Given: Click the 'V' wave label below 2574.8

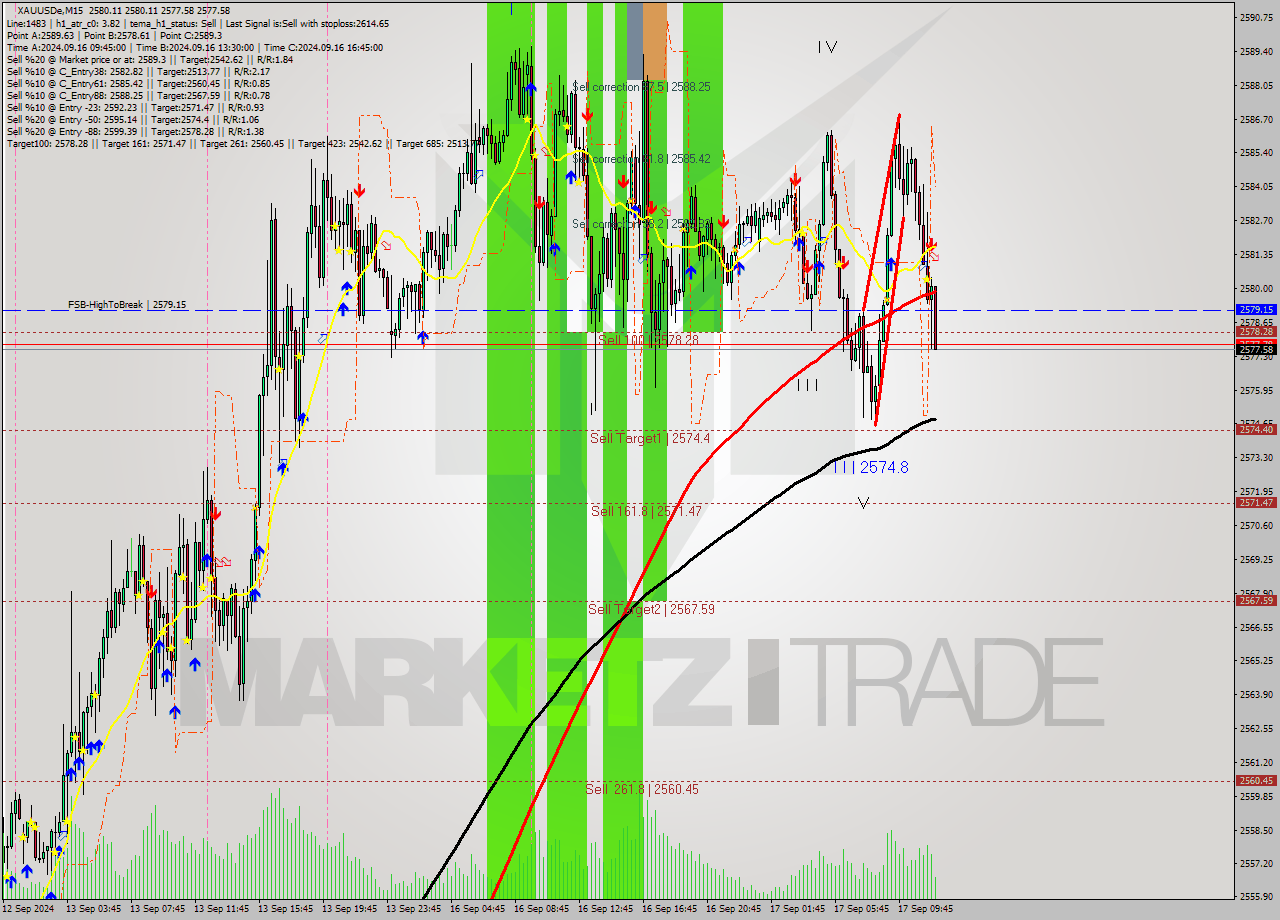Looking at the screenshot, I should (x=863, y=503).
